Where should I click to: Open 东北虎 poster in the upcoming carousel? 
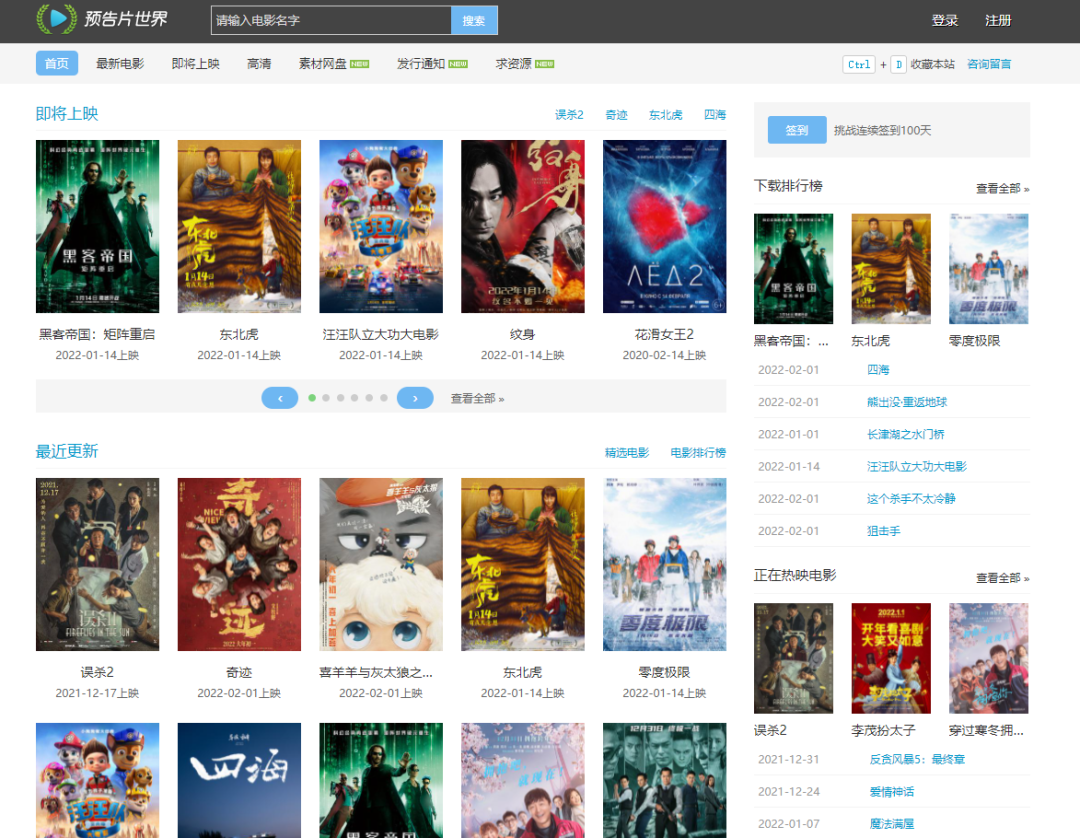239,227
